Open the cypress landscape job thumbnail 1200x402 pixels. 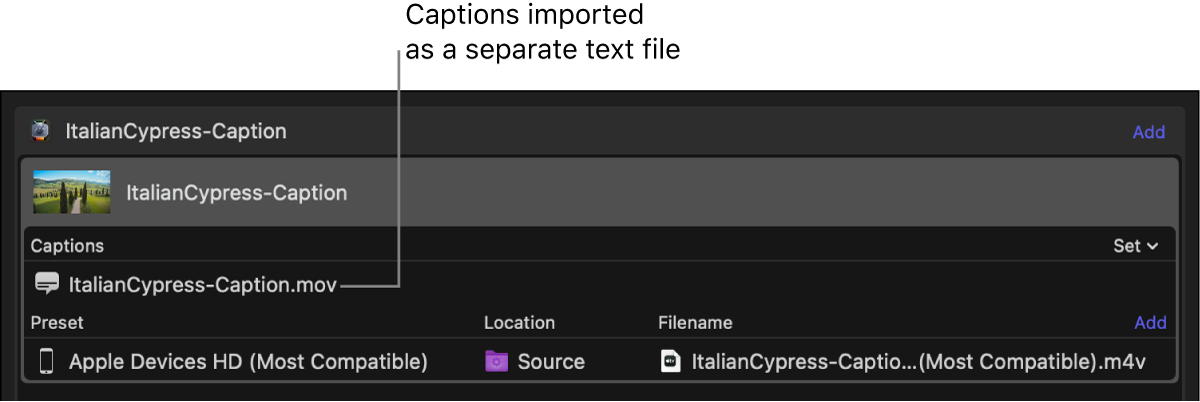pos(71,192)
